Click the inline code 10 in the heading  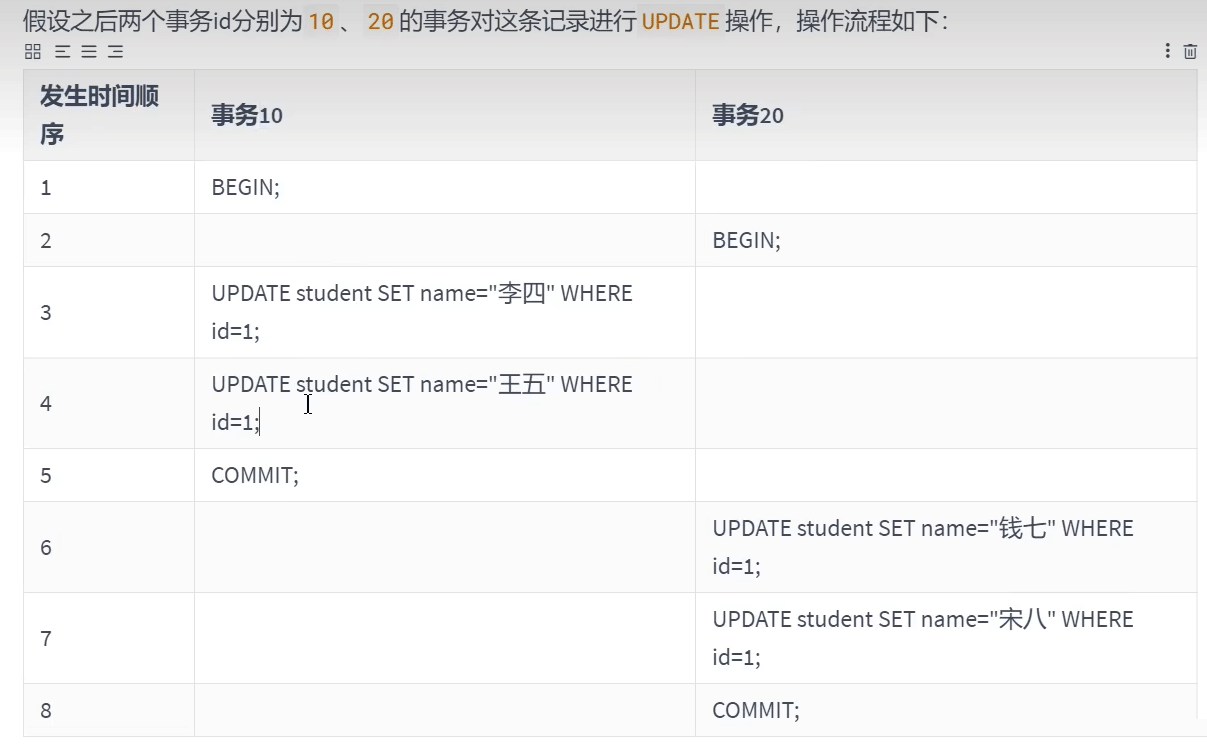[321, 22]
